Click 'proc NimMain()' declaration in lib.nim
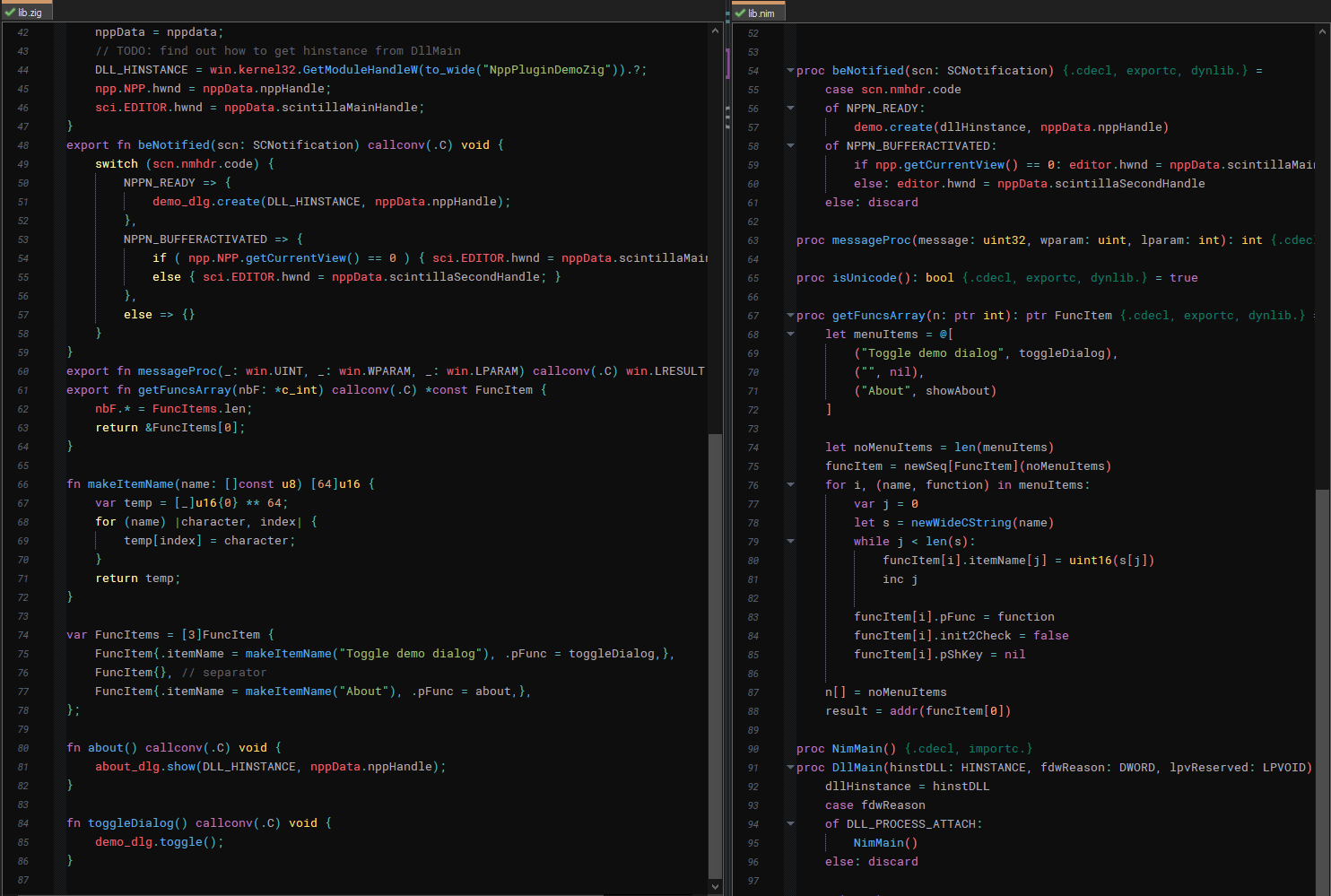 [847, 749]
